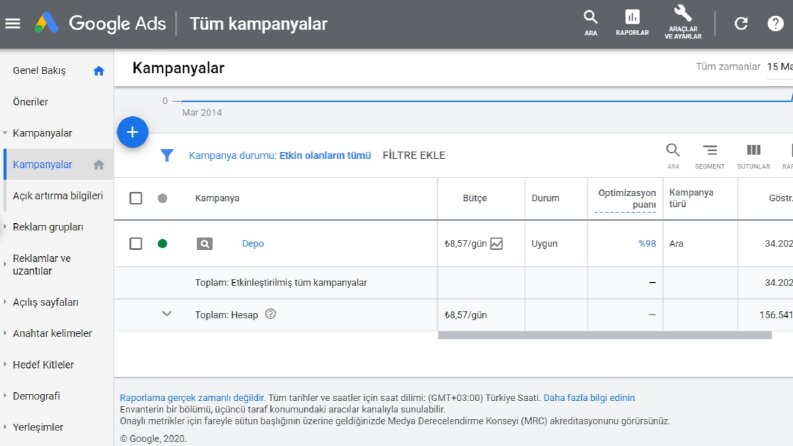This screenshot has width=793, height=446.
Task: Click the grey status dot column header
Action: tap(162, 198)
